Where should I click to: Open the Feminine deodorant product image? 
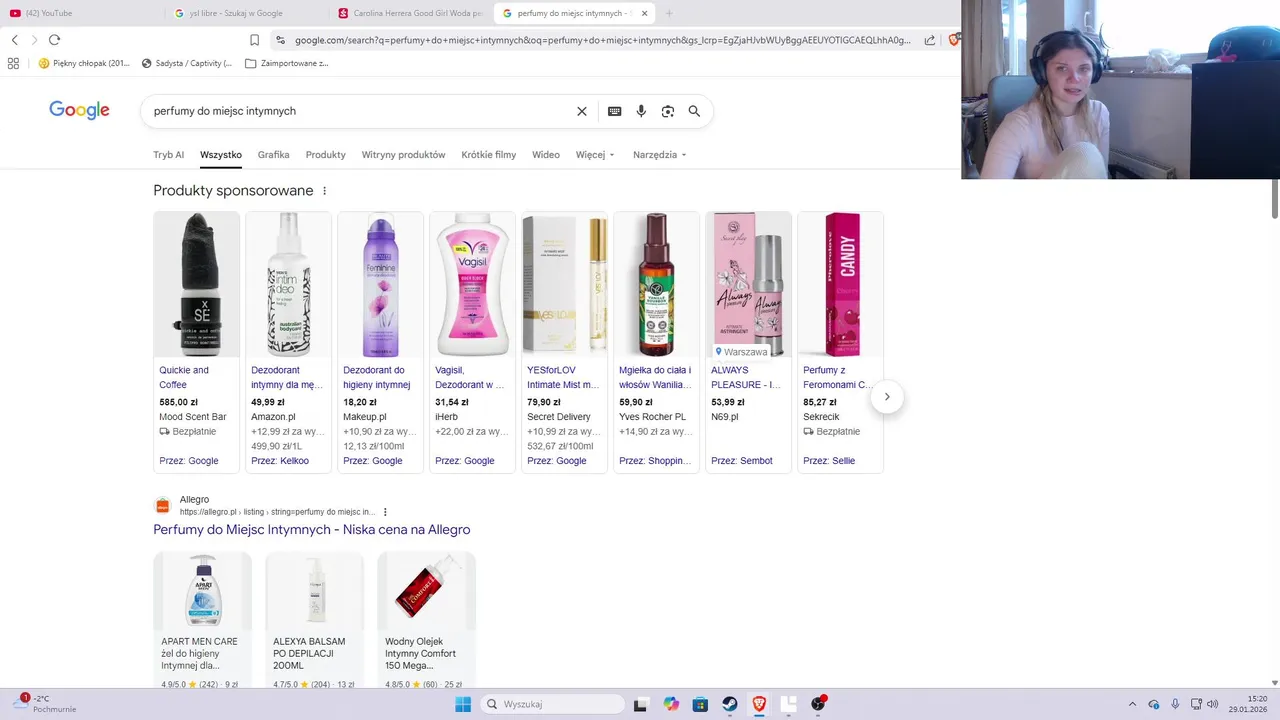click(x=380, y=285)
